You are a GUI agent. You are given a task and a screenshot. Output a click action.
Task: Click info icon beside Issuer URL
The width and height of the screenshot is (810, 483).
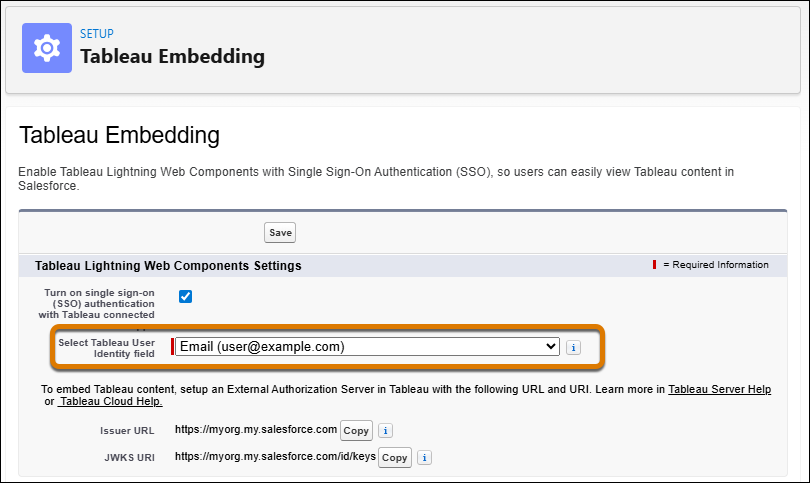pos(385,430)
